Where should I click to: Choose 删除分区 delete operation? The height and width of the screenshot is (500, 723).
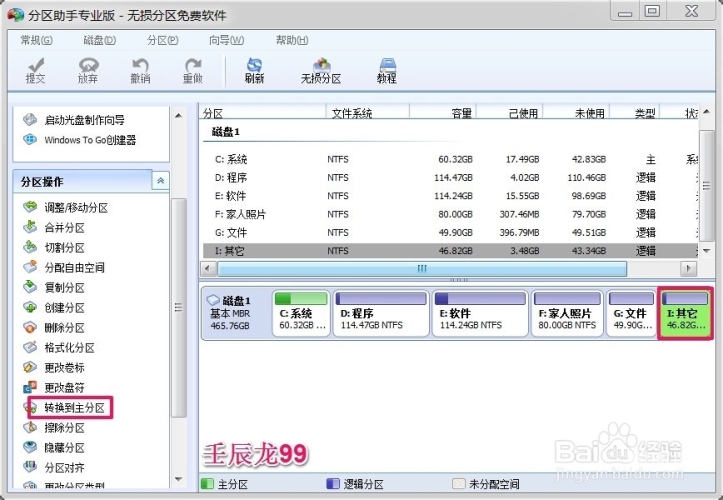point(54,327)
